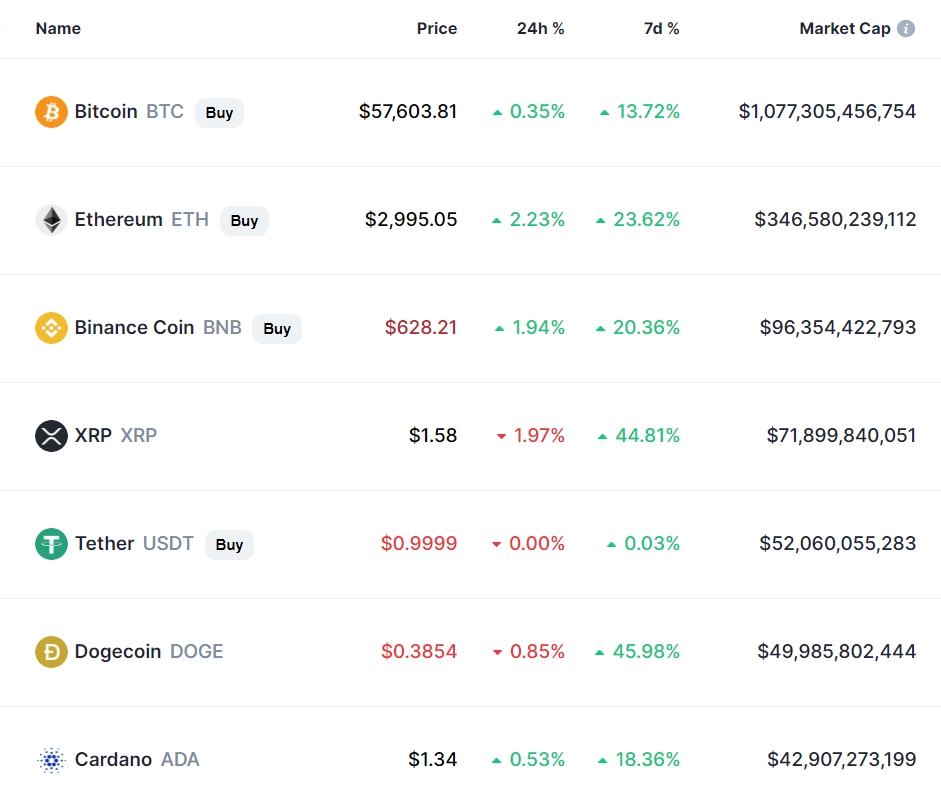Click the Ethereum diamond logo icon
The image size is (941, 800).
point(51,220)
